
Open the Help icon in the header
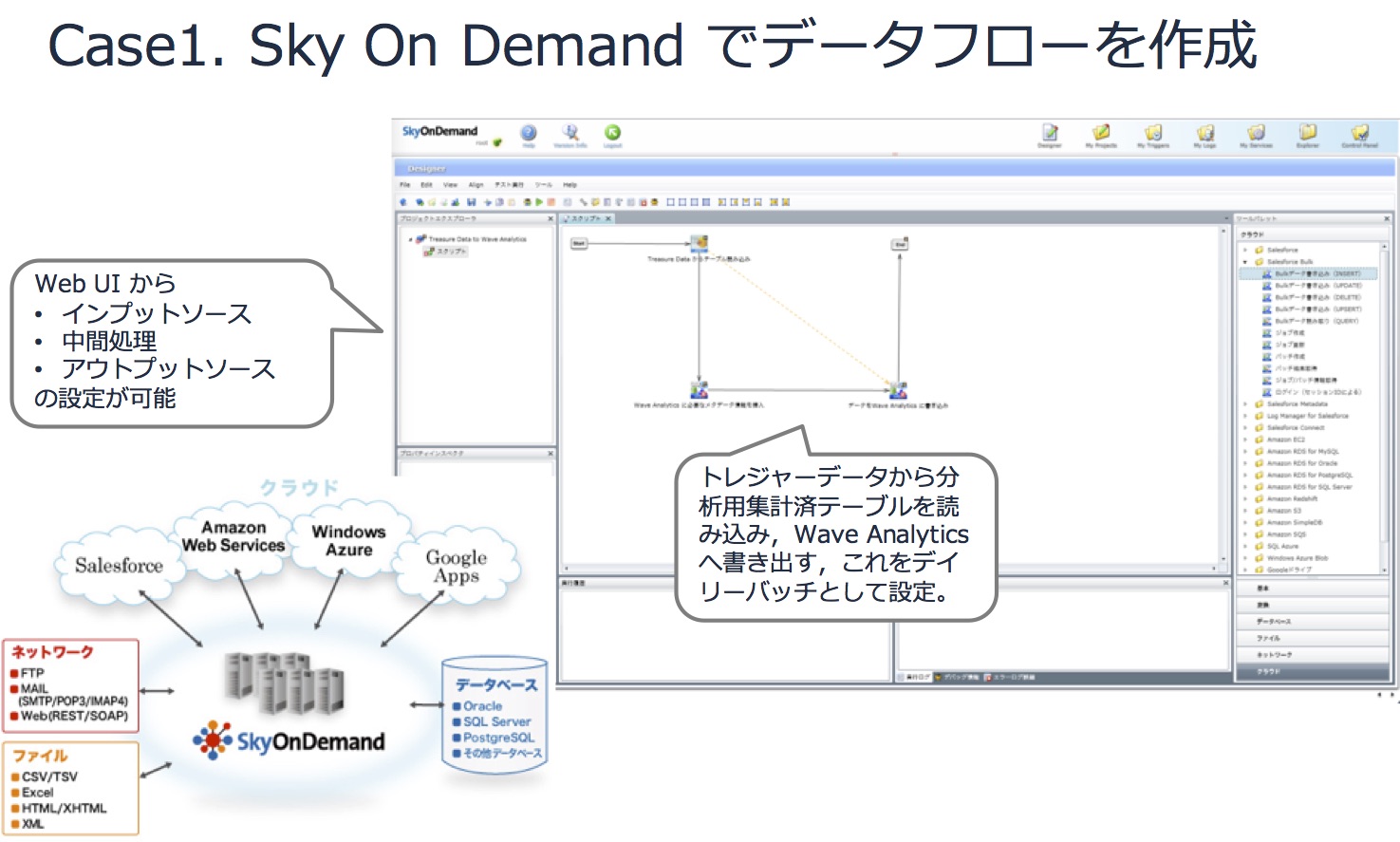(529, 133)
